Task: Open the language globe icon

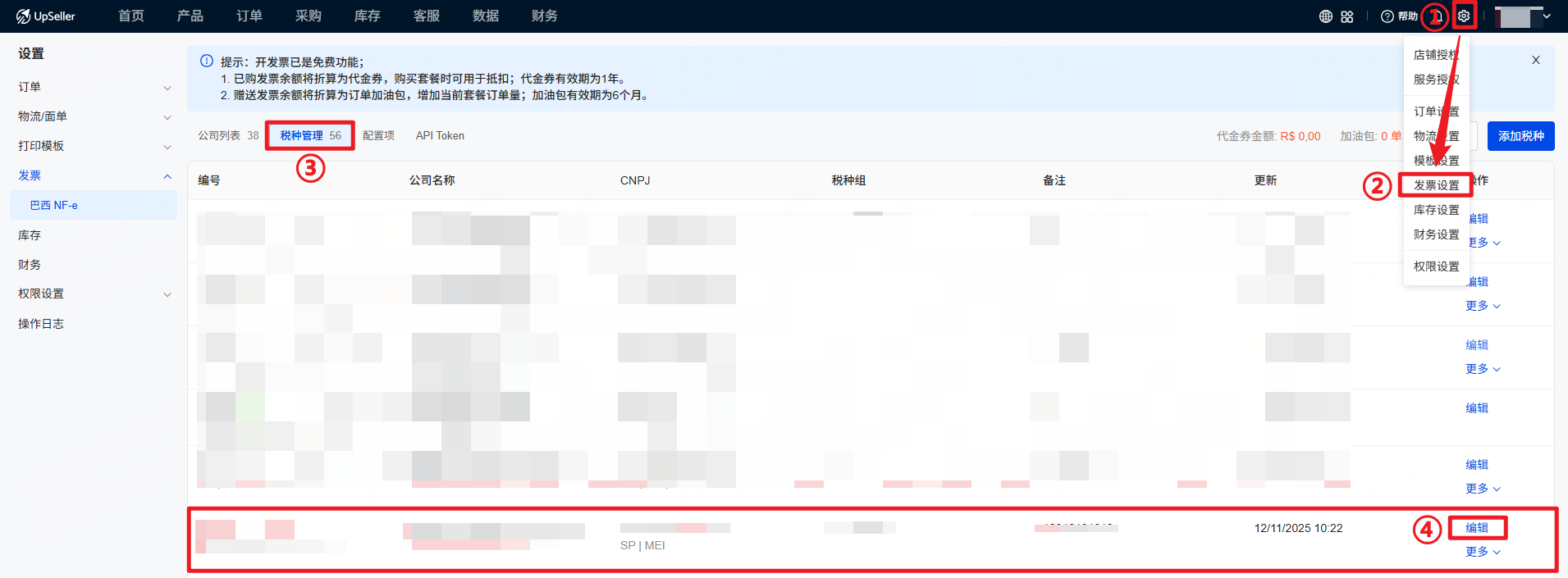Action: (1325, 16)
